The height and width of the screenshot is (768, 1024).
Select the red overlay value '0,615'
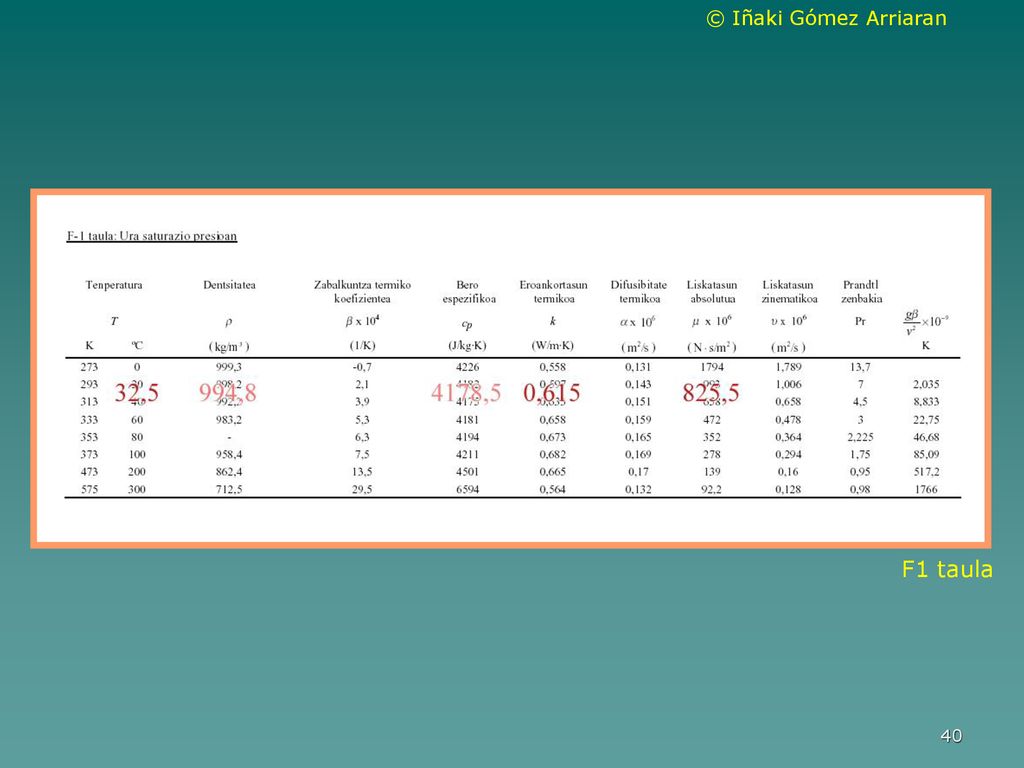[551, 392]
